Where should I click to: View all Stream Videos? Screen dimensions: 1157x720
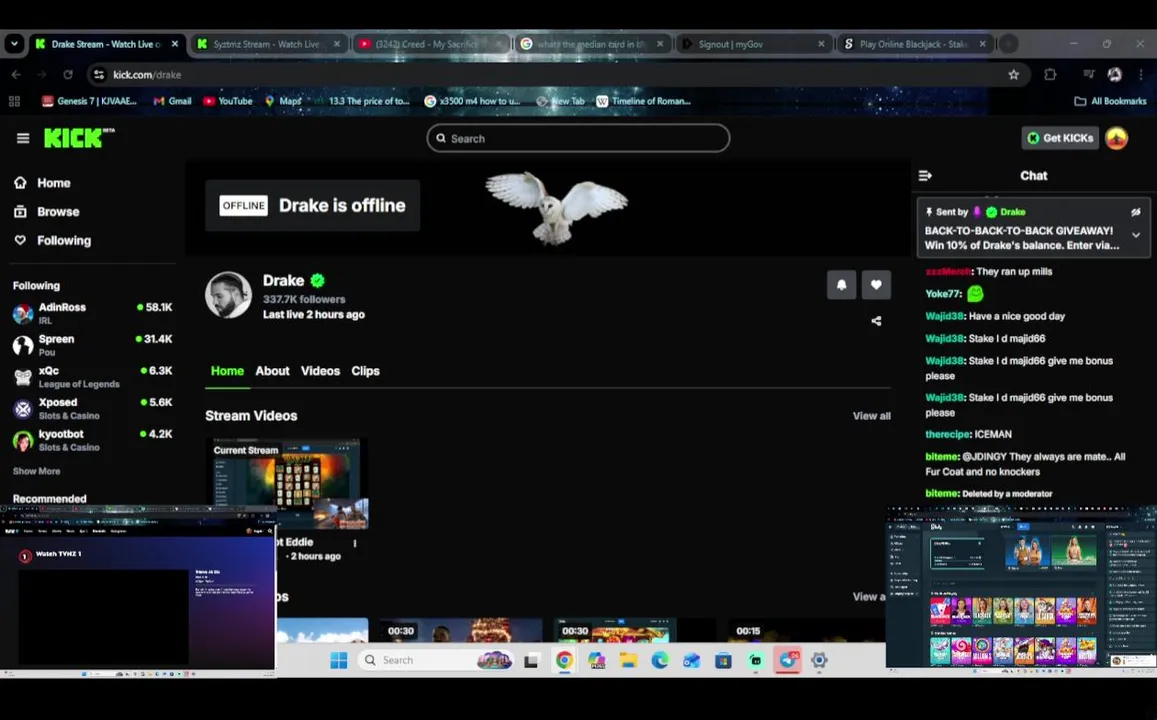[871, 416]
